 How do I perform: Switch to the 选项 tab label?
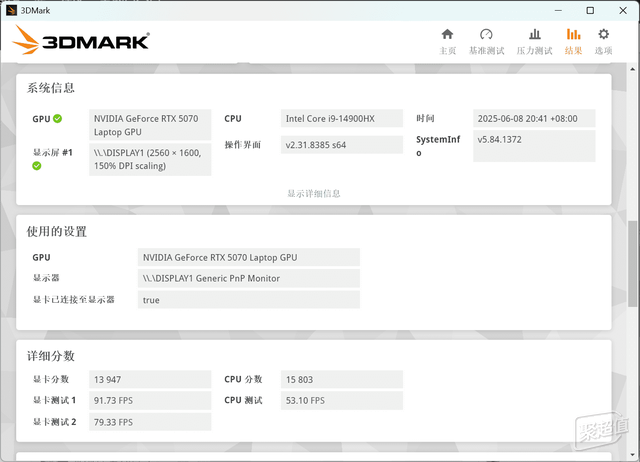pyautogui.click(x=603, y=51)
